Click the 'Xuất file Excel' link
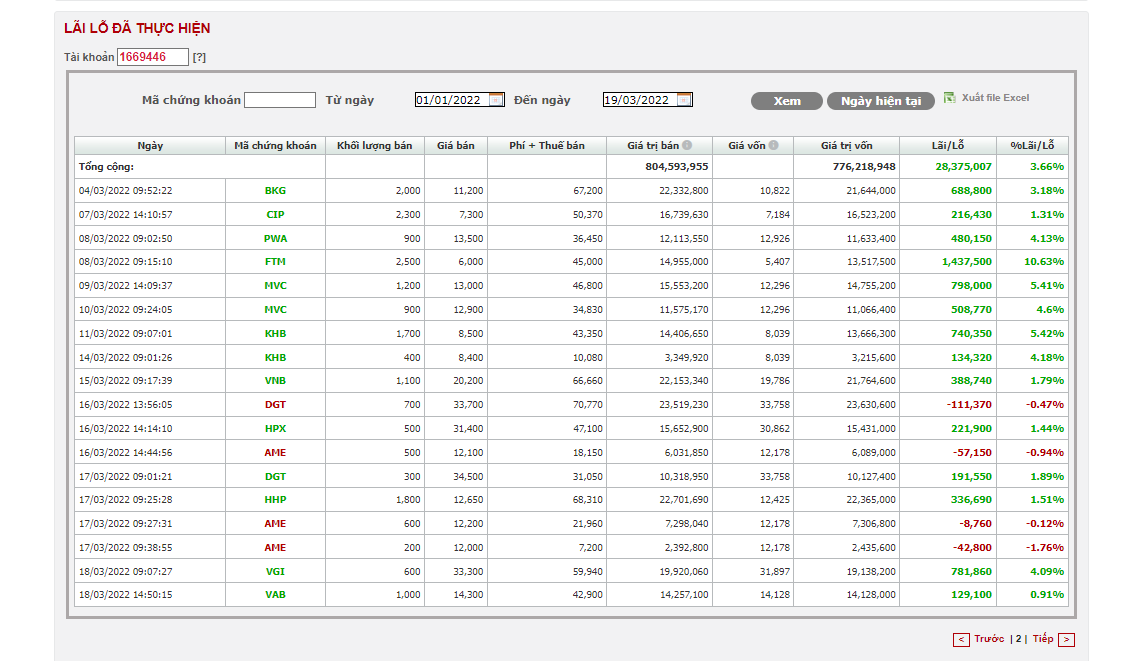This screenshot has width=1139, height=661. click(995, 98)
